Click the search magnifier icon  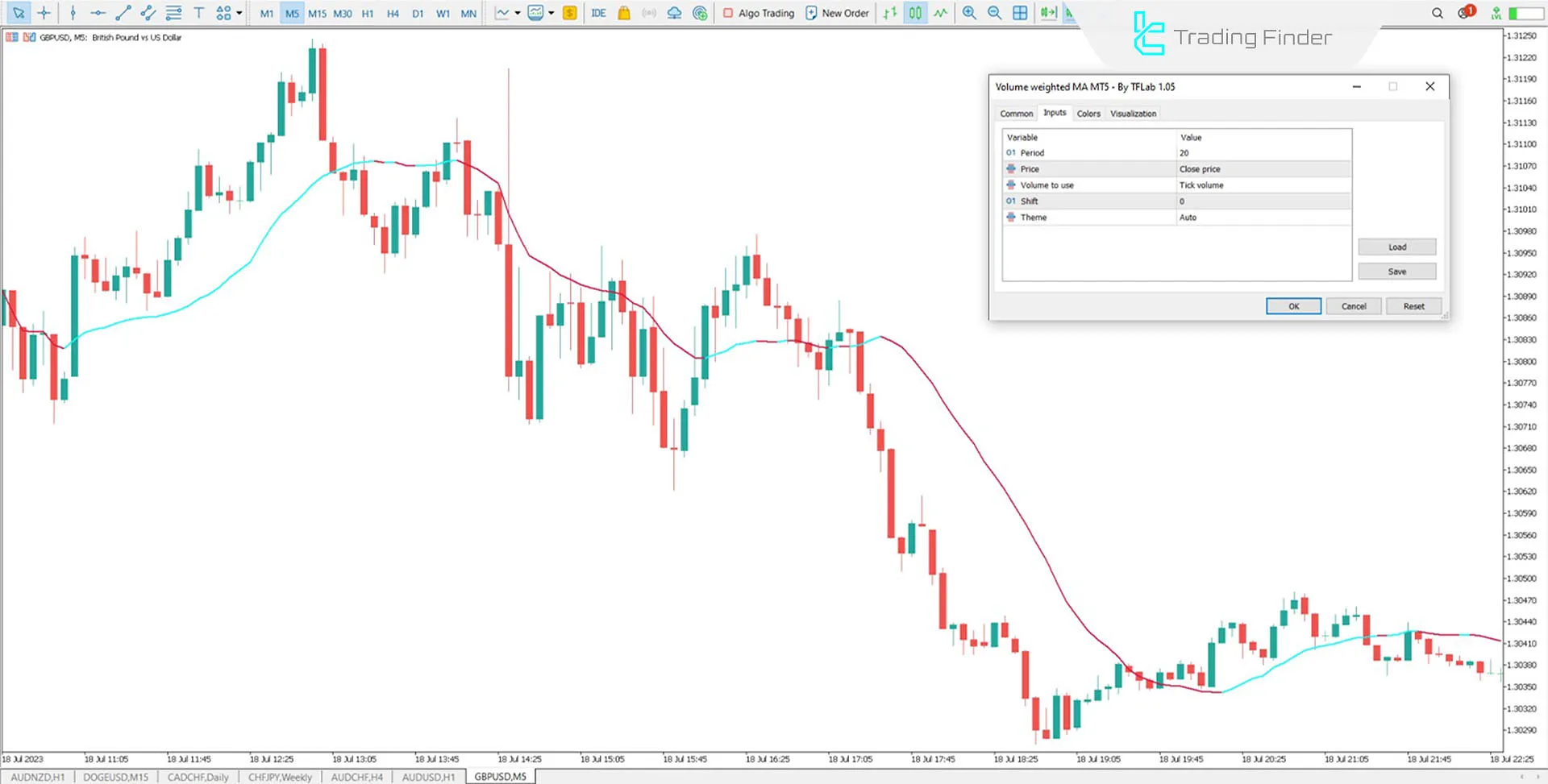pos(1437,13)
